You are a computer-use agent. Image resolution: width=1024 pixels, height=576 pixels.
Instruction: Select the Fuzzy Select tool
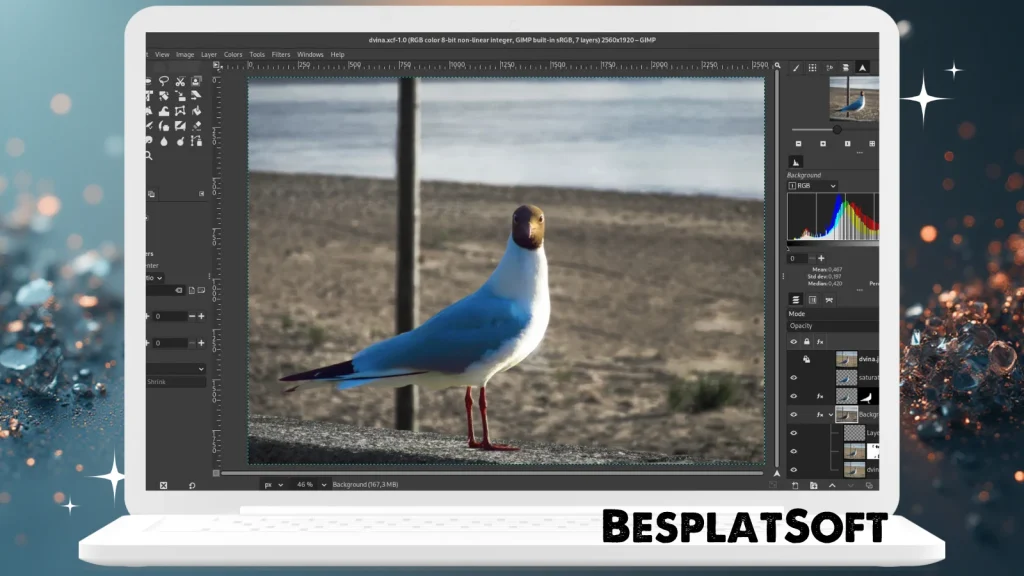[x=148, y=82]
